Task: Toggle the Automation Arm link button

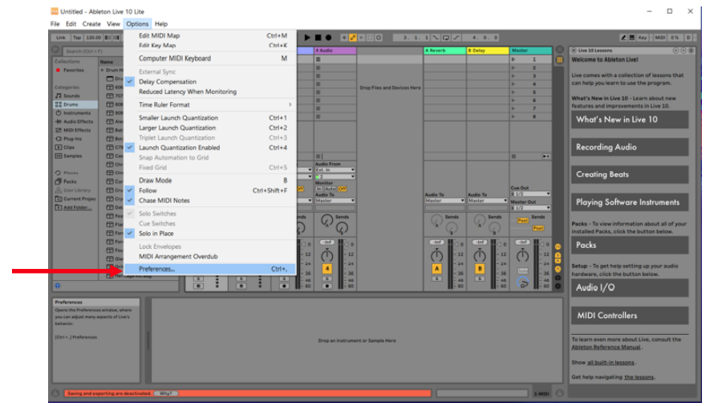Action: tap(353, 38)
